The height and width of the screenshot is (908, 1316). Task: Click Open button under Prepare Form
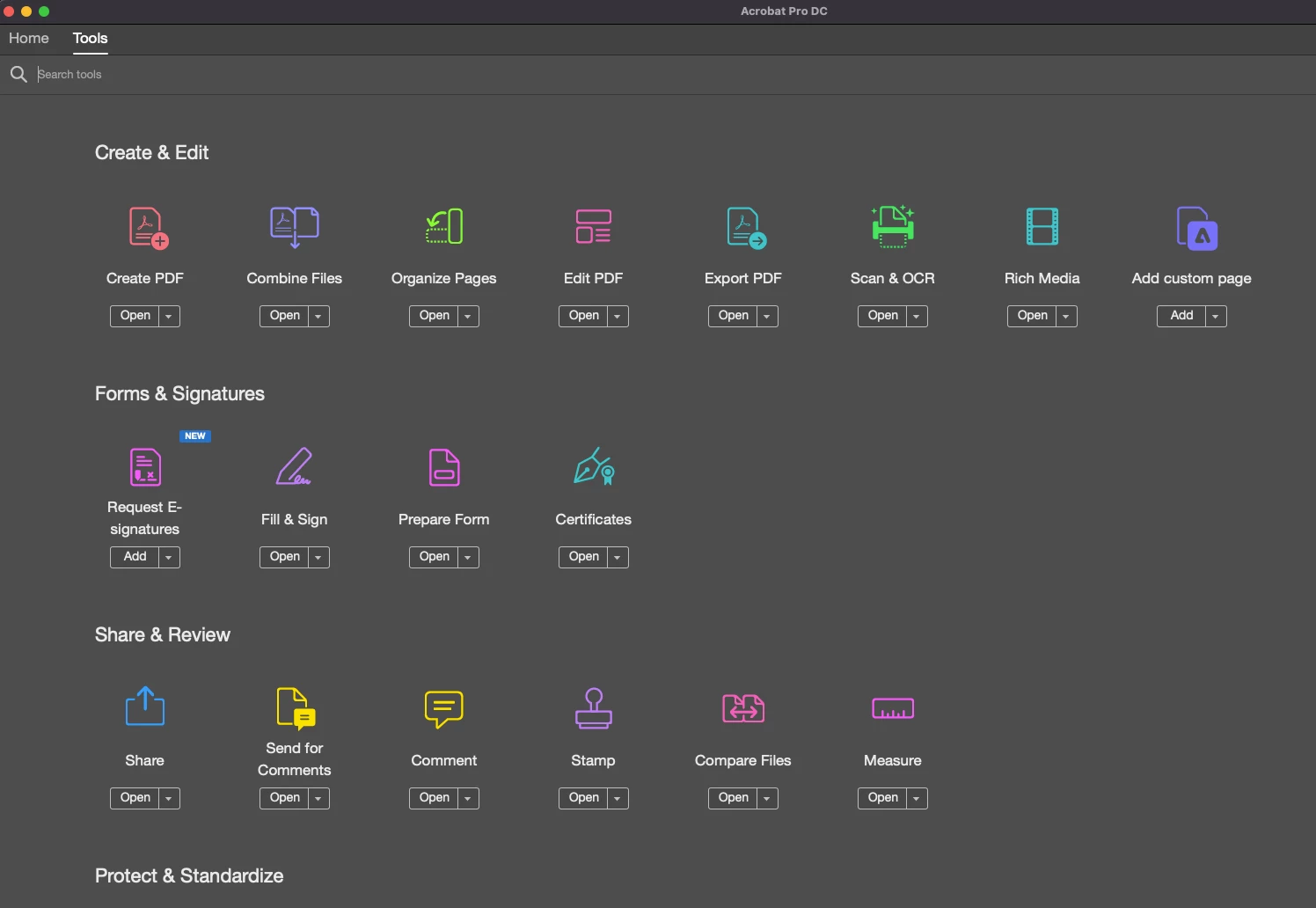[x=434, y=557]
